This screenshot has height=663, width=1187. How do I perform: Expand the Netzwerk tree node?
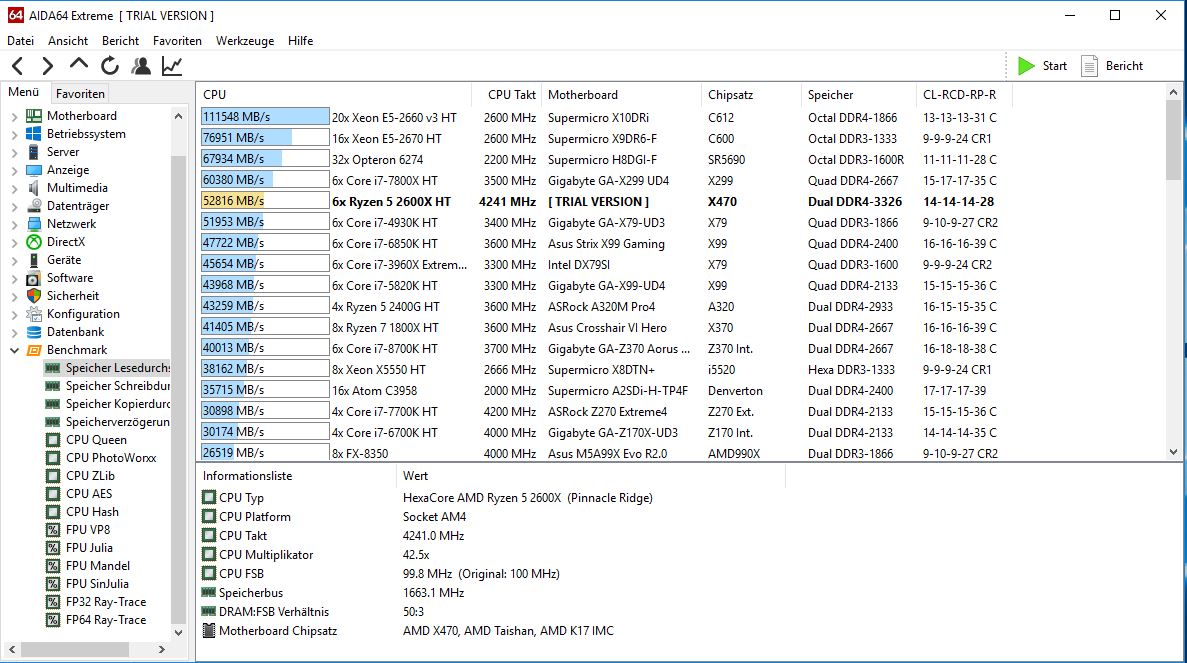pos(14,225)
